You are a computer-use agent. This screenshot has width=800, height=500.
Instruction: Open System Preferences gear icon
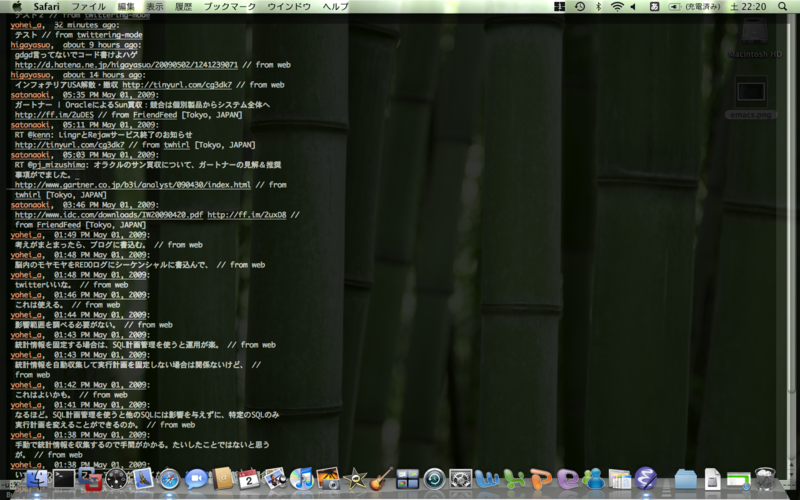(x=460, y=480)
